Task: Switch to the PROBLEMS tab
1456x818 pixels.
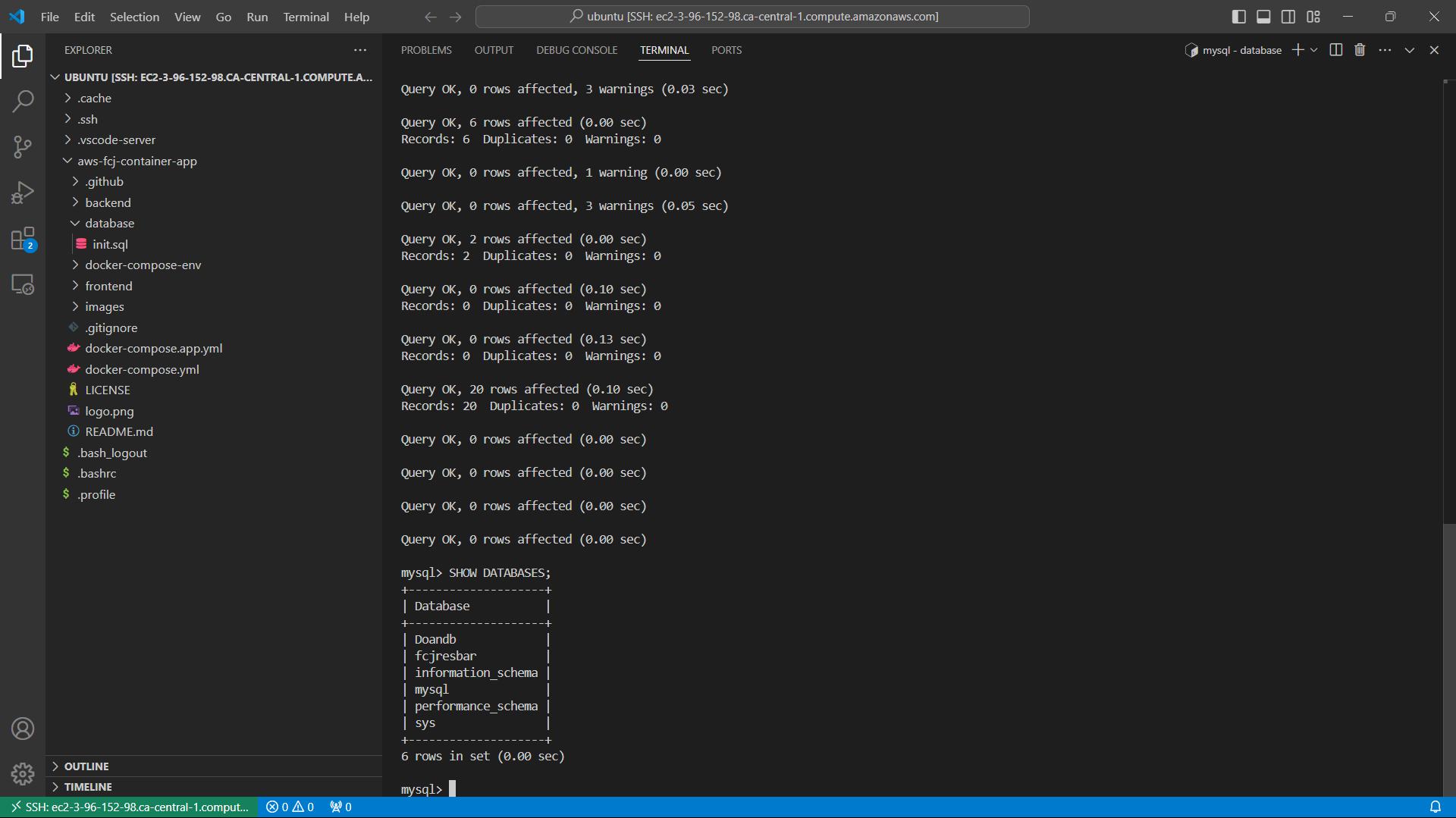Action: (x=426, y=50)
